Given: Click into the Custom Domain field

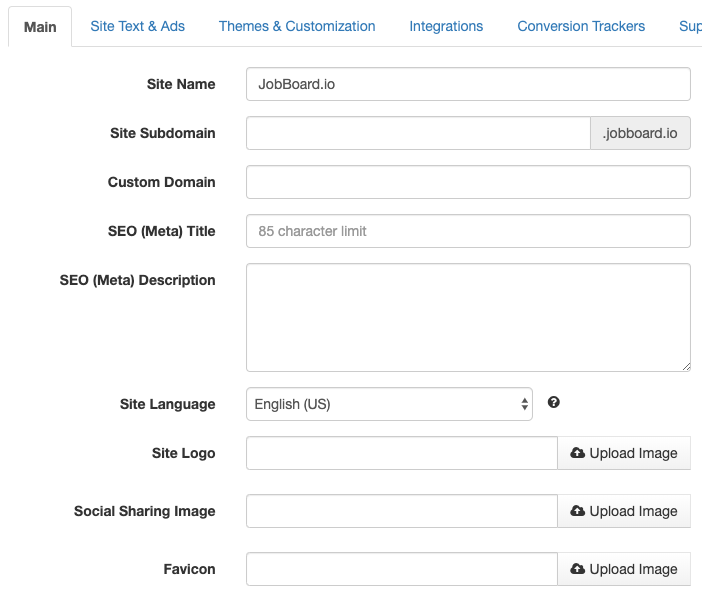Looking at the screenshot, I should pyautogui.click(x=468, y=182).
